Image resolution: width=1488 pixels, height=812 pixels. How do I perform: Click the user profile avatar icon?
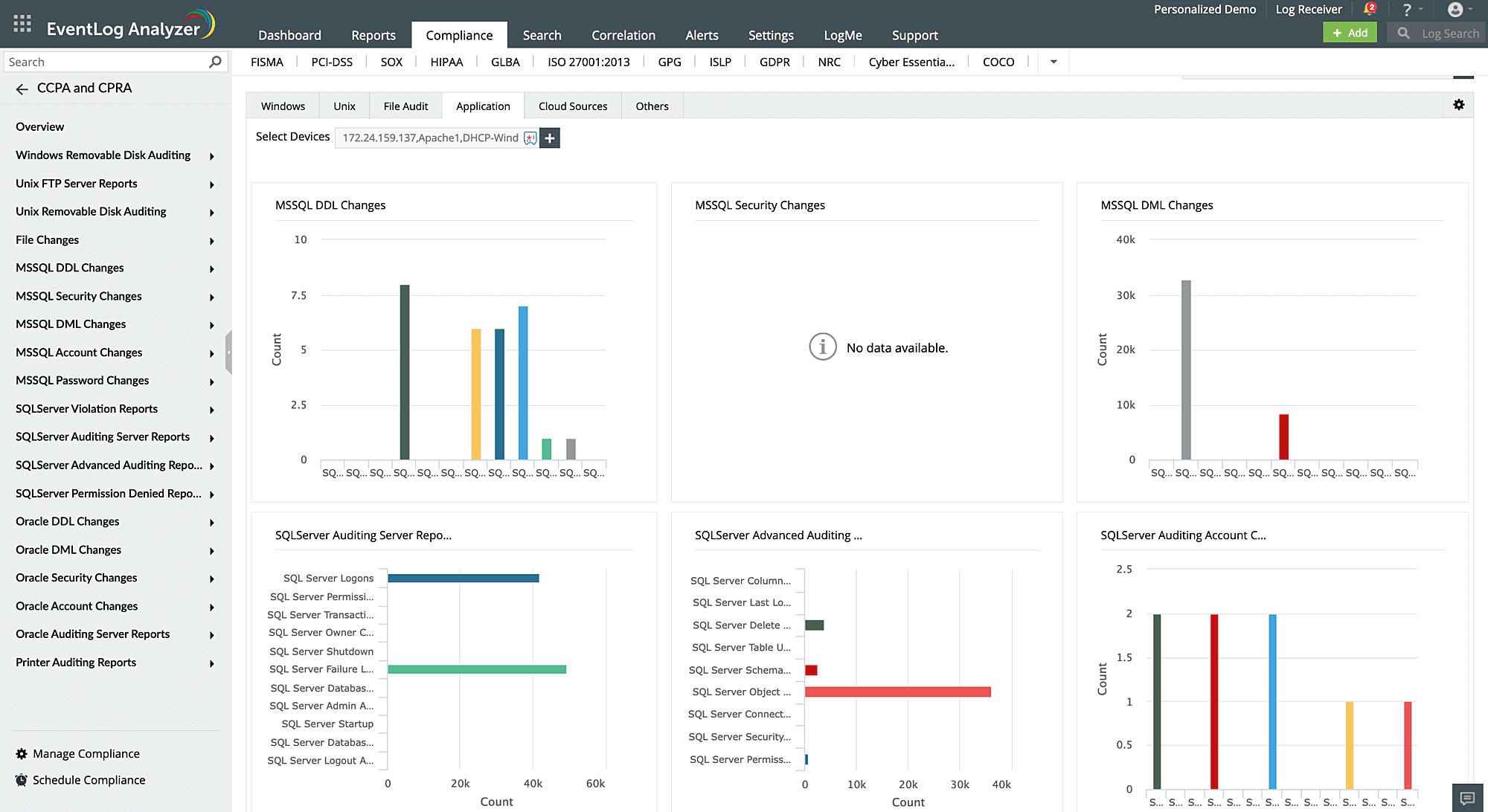pos(1455,10)
